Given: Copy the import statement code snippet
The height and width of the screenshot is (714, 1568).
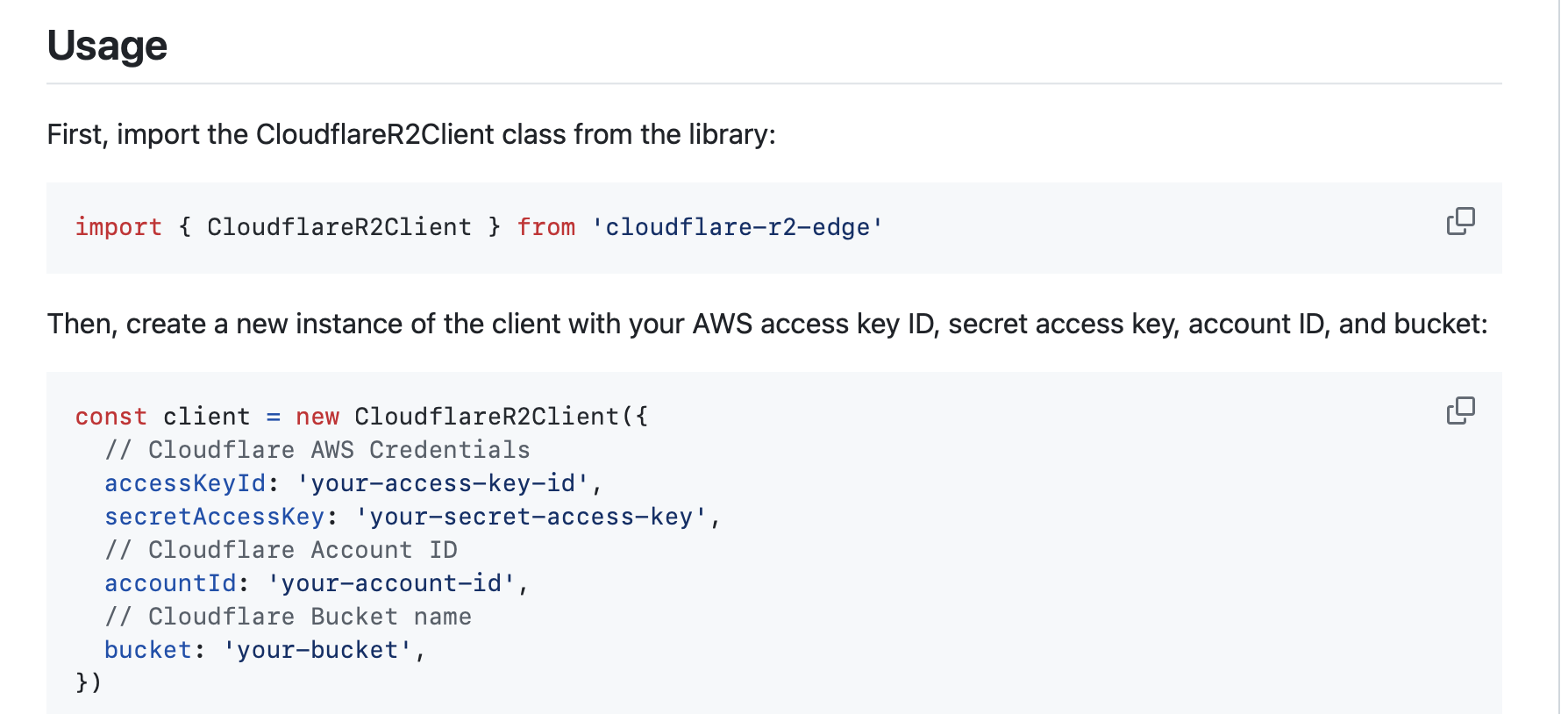Looking at the screenshot, I should [1460, 221].
